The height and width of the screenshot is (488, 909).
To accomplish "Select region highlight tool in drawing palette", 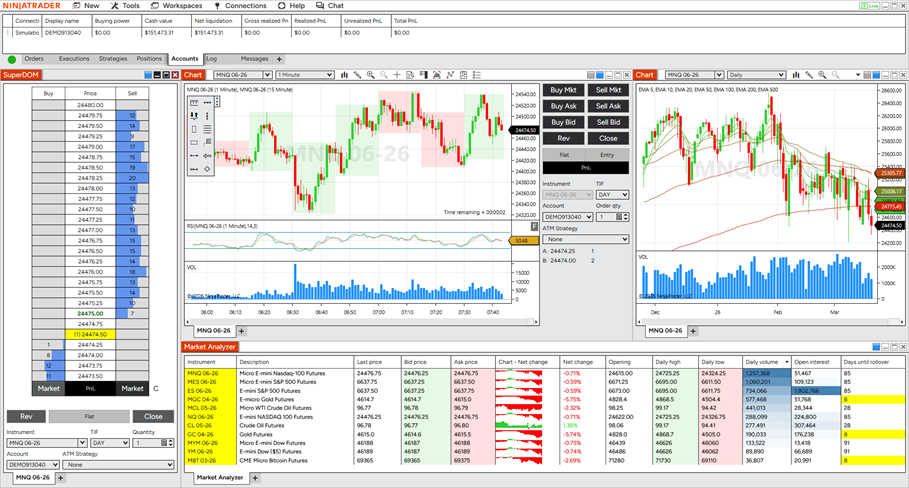I will click(x=208, y=143).
